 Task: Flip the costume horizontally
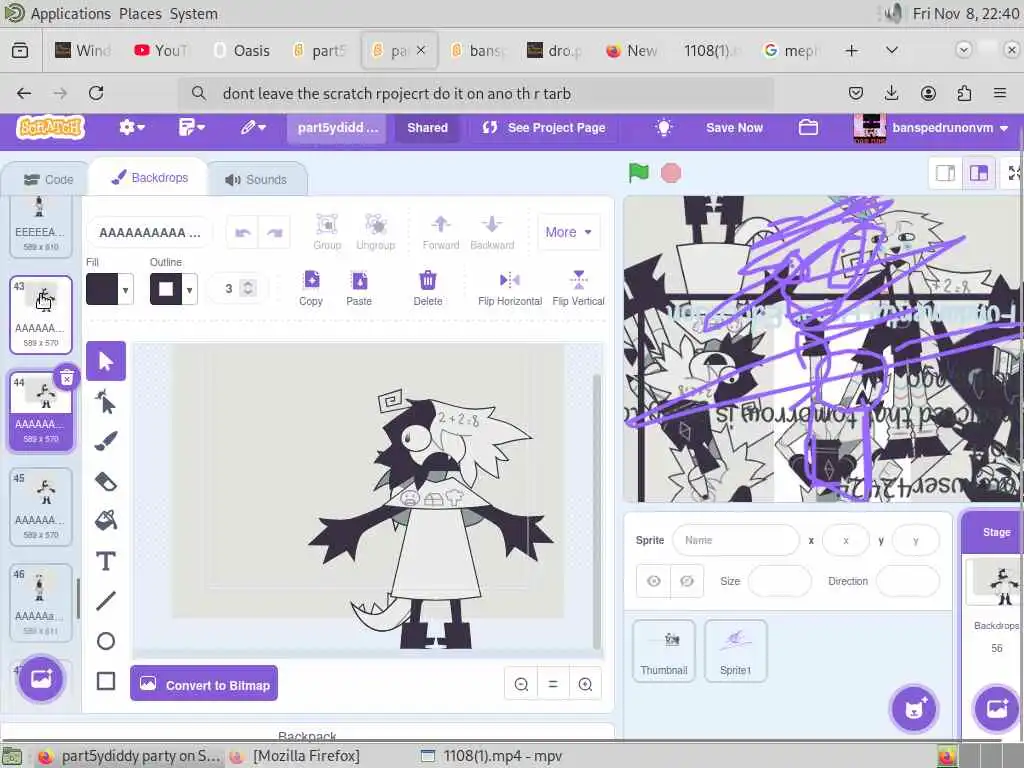(509, 288)
